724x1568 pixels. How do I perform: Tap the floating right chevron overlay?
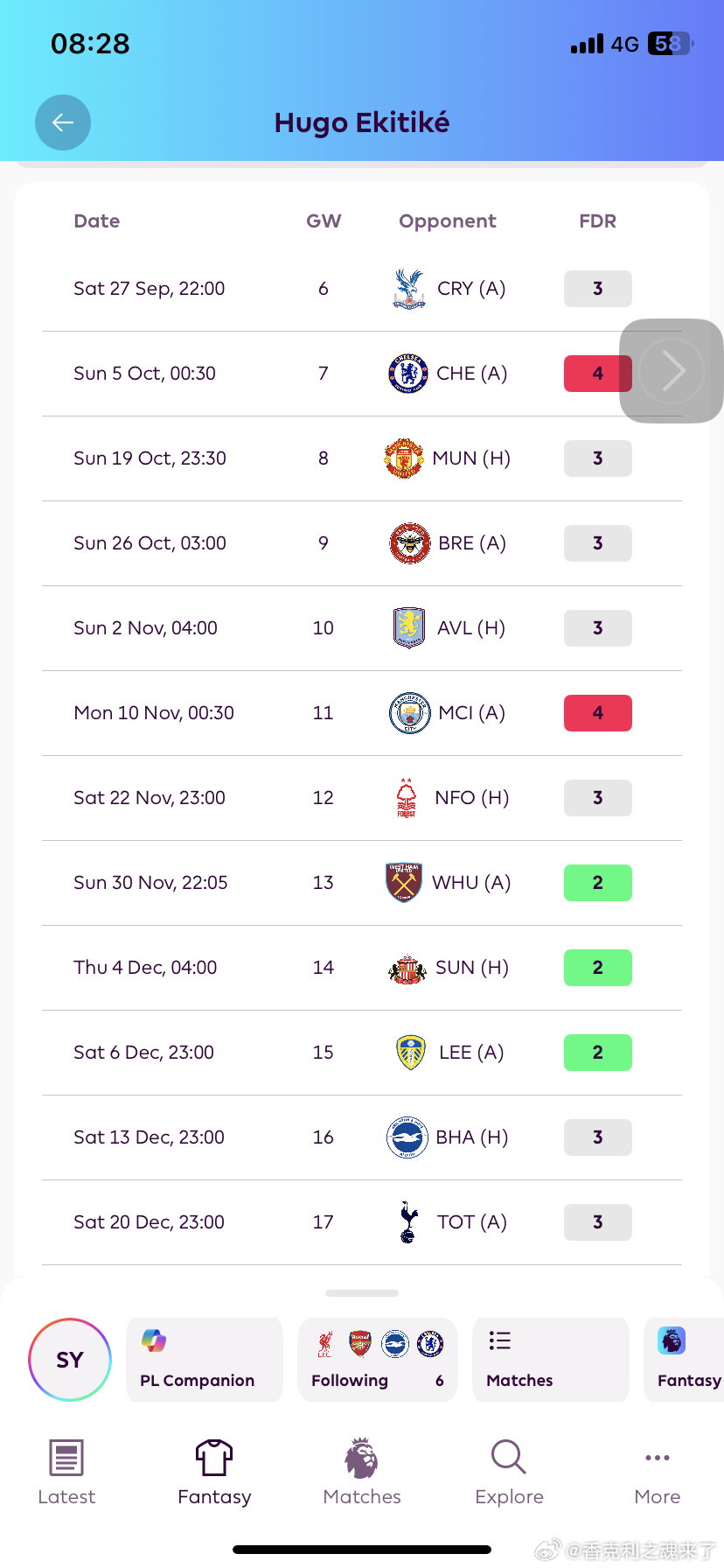point(672,371)
